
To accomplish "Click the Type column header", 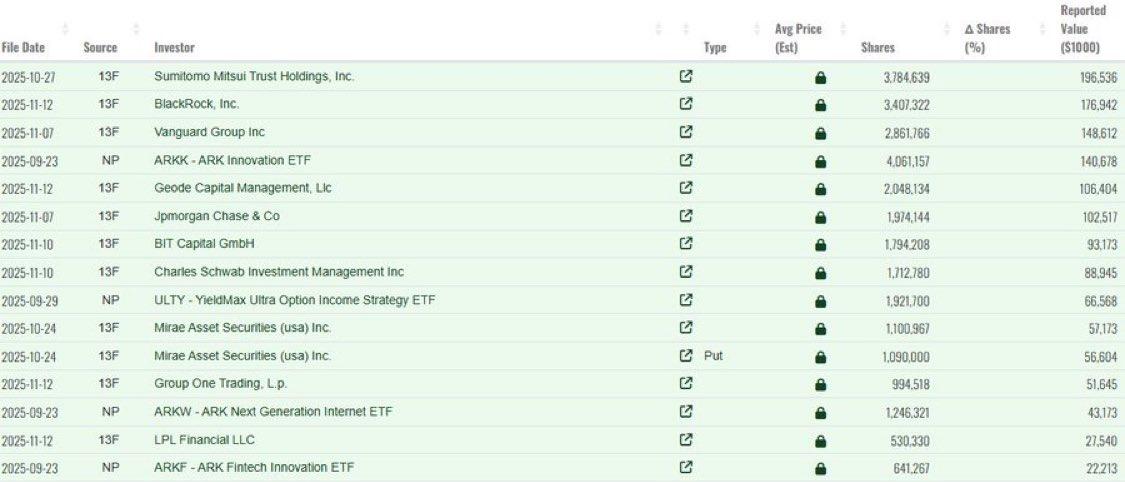I will 714,47.
